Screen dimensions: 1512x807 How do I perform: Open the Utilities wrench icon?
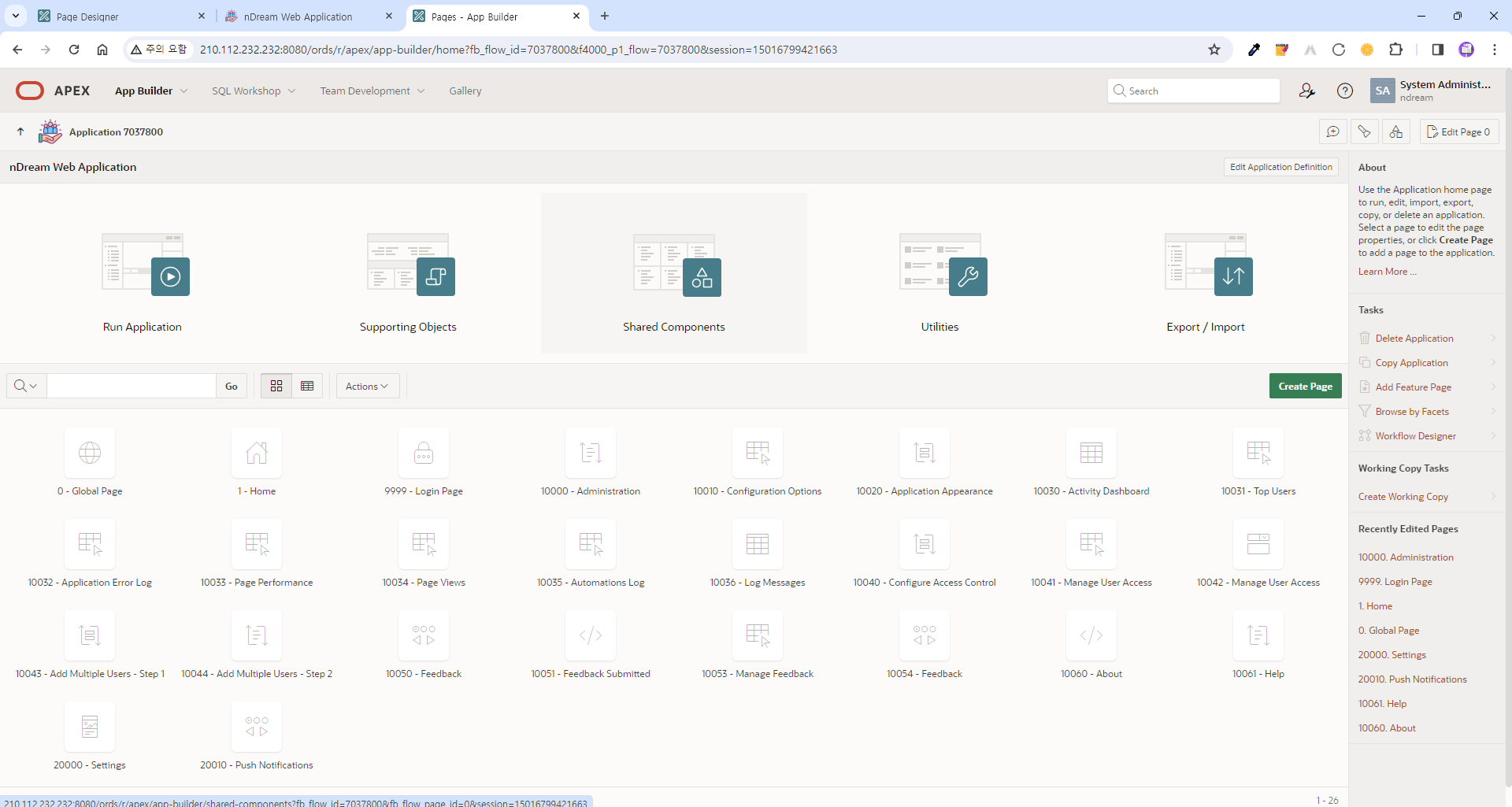click(x=968, y=276)
